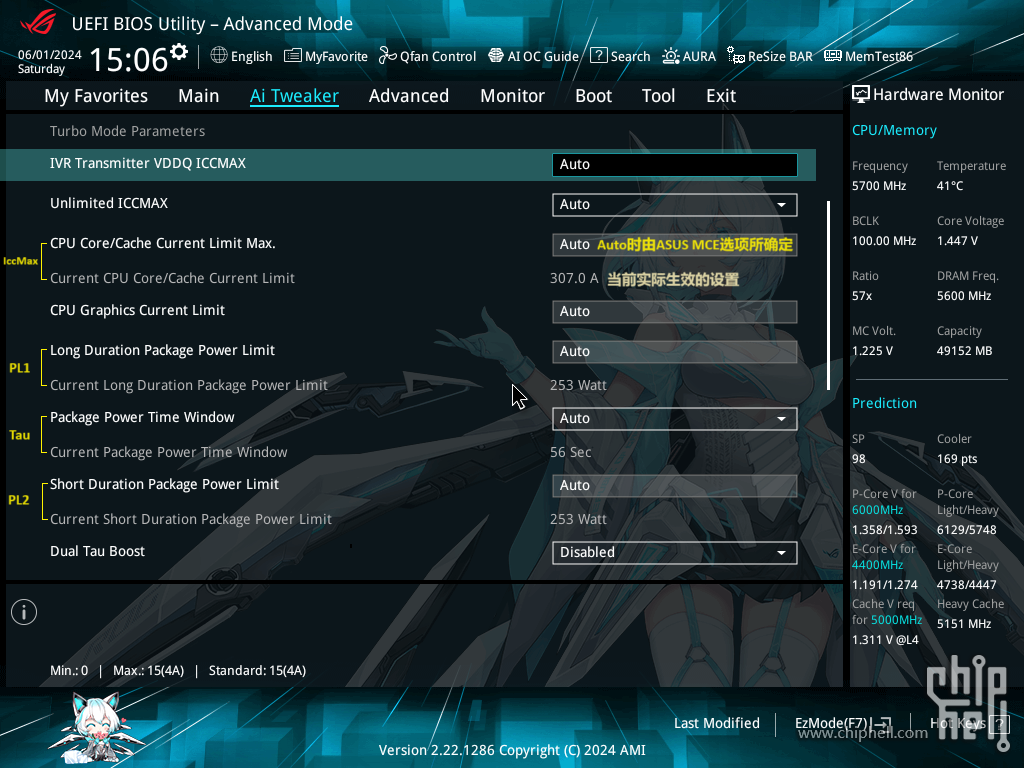This screenshot has height=768, width=1024.
Task: Click the 1.447 V core voltage value
Action: [x=957, y=241]
